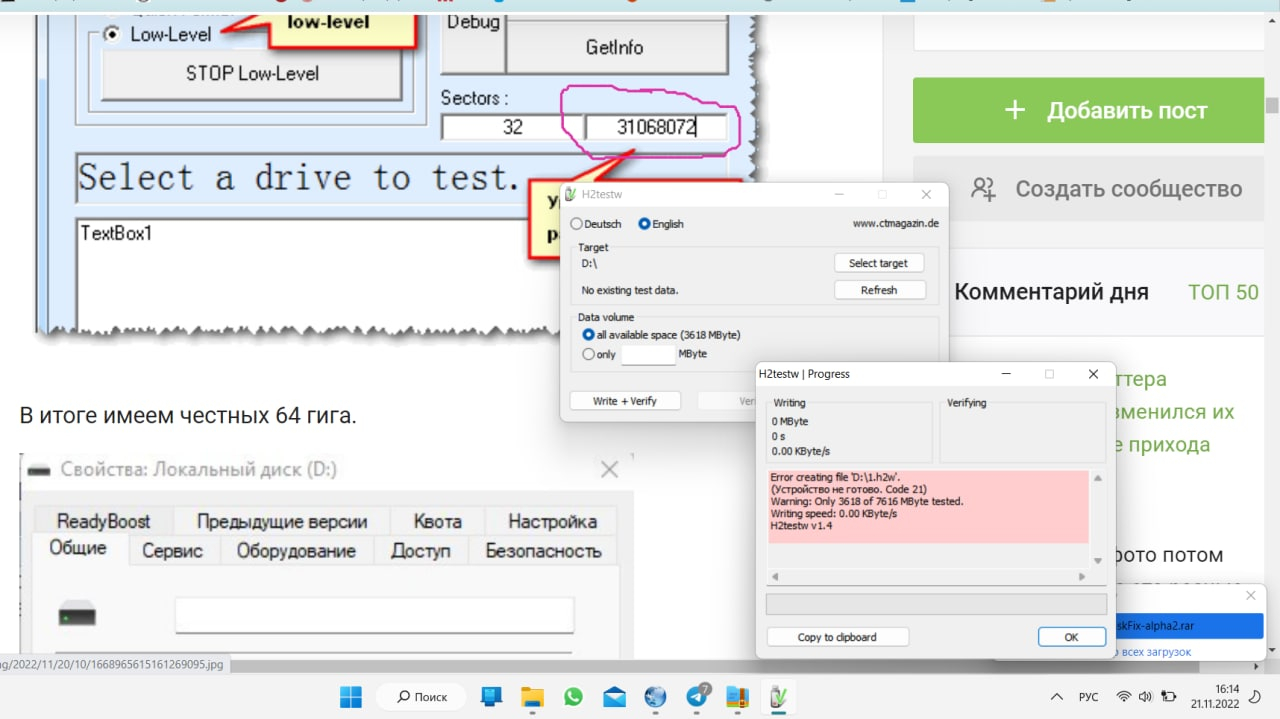Viewport: 1280px width, 719px height.
Task: Click the H2testw taskbar icon
Action: pyautogui.click(x=776, y=697)
